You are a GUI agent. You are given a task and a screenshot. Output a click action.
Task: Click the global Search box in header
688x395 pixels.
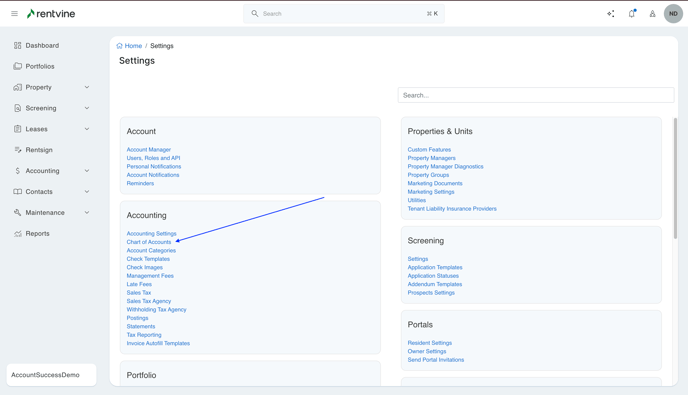coord(344,14)
